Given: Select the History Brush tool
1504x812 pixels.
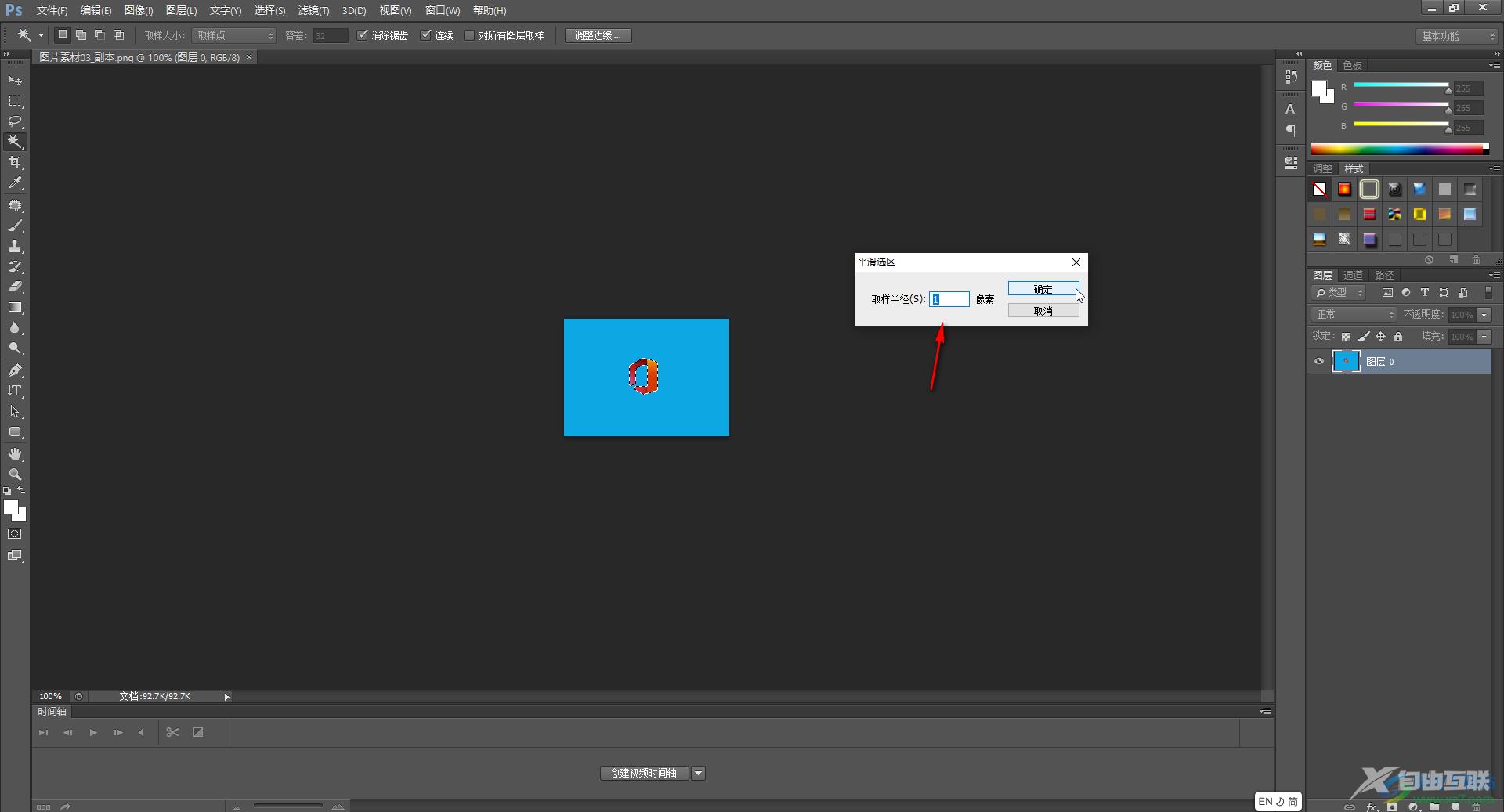Looking at the screenshot, I should pos(15,266).
